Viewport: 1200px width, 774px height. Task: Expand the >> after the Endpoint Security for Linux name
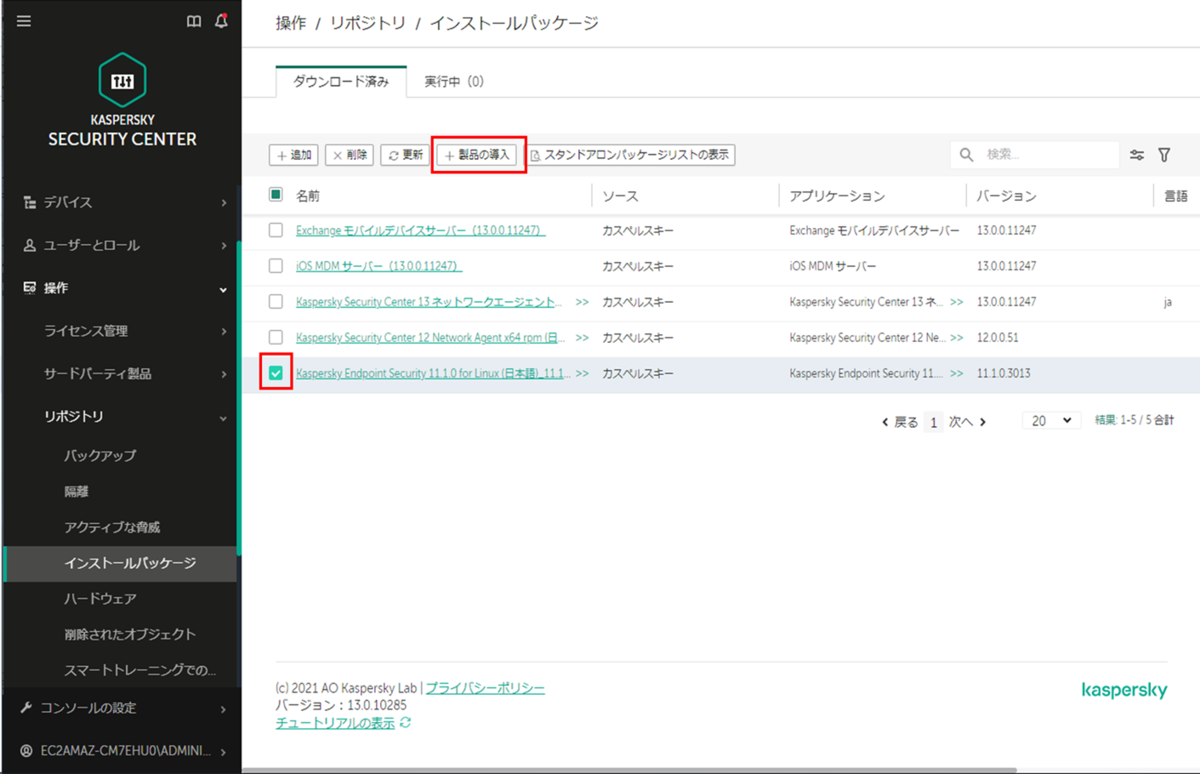coord(582,373)
